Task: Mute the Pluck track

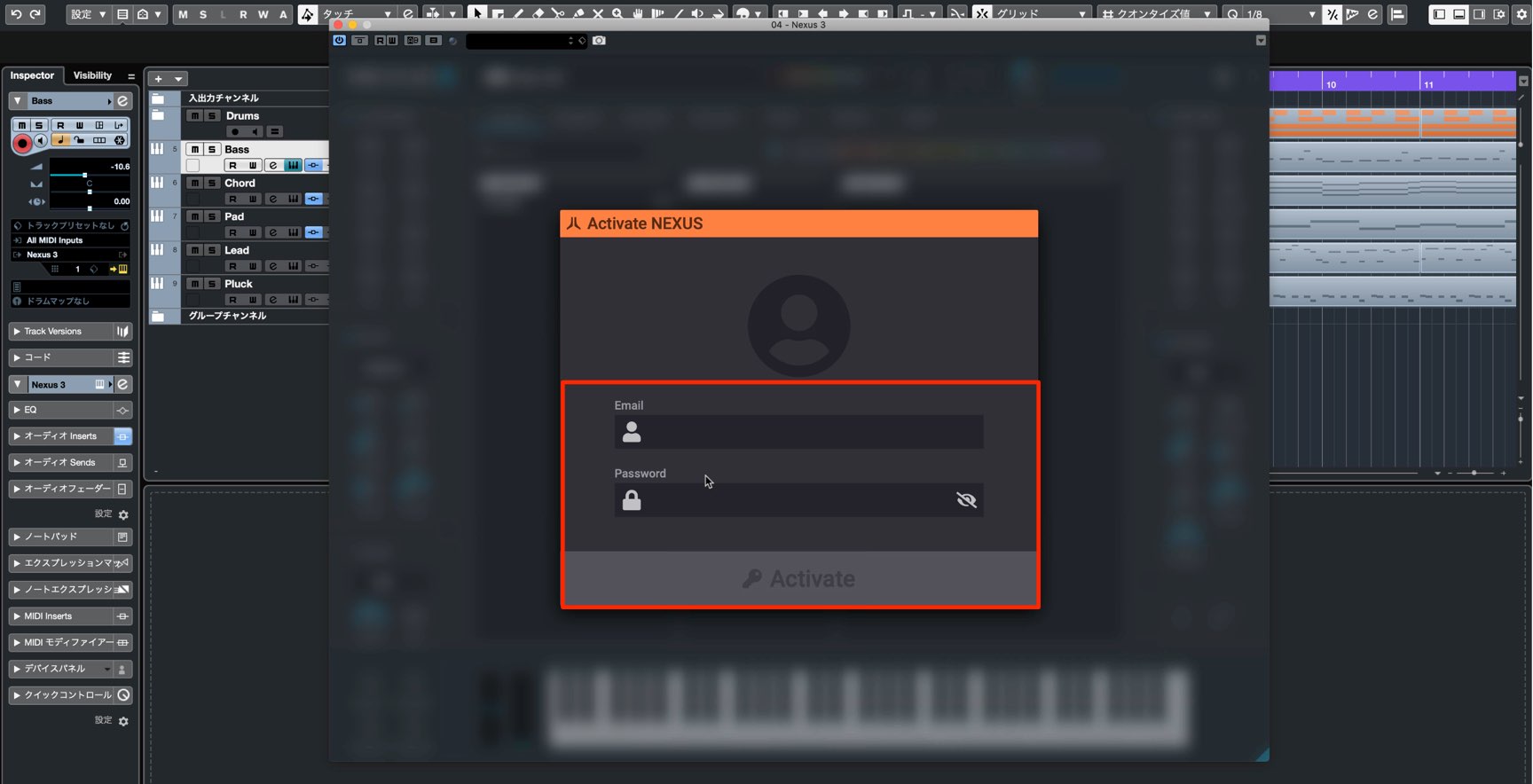Action: 195,285
